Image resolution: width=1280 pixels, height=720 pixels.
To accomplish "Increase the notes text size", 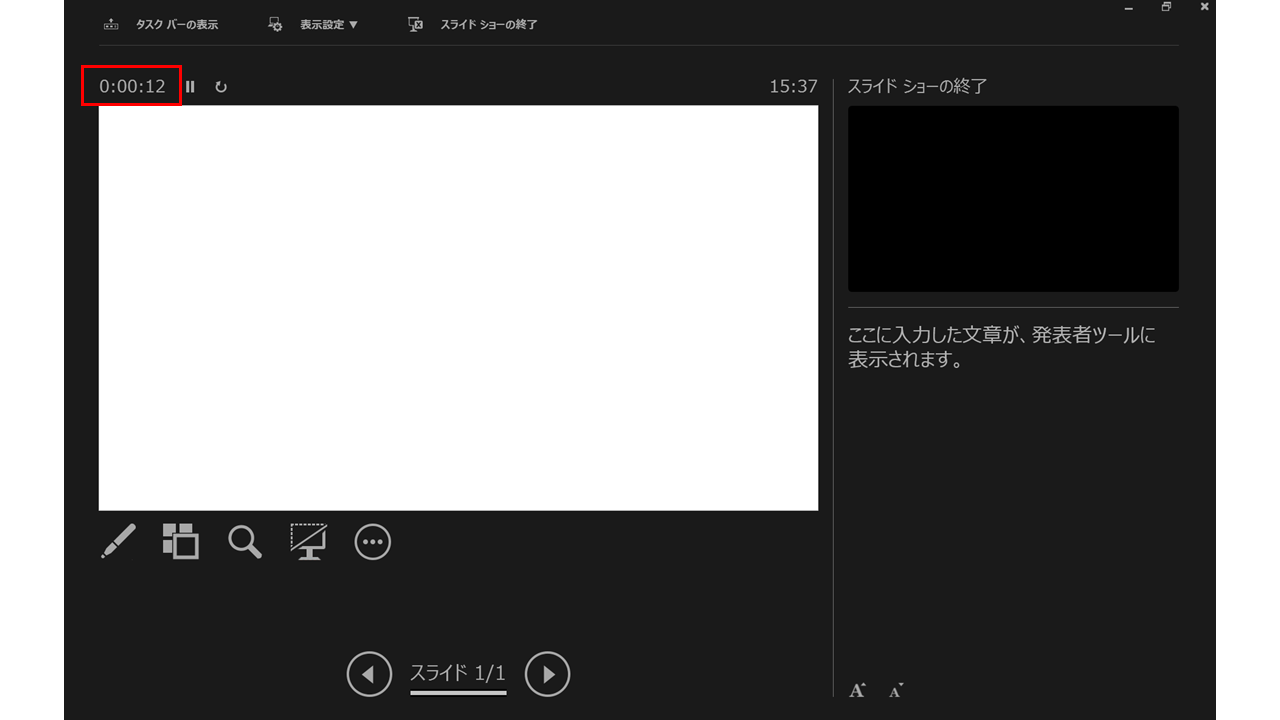I will click(x=857, y=690).
